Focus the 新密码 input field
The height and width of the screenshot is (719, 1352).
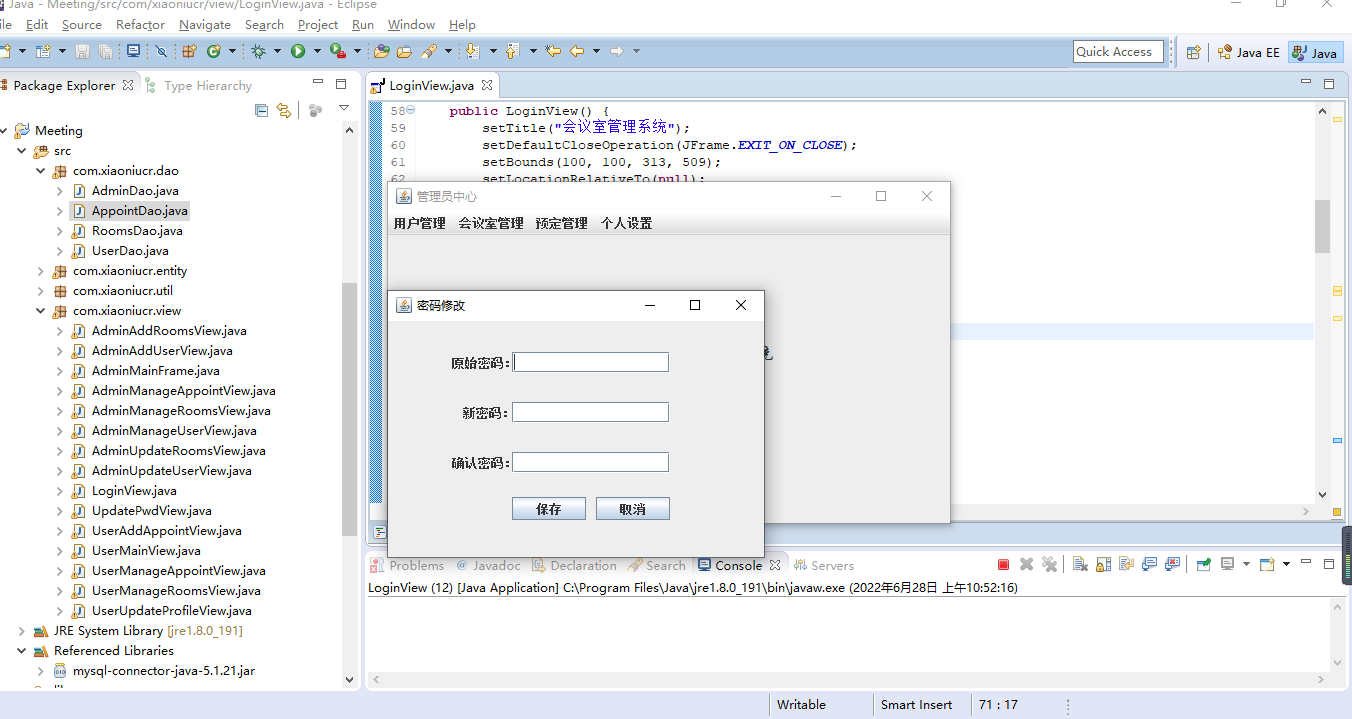(590, 412)
